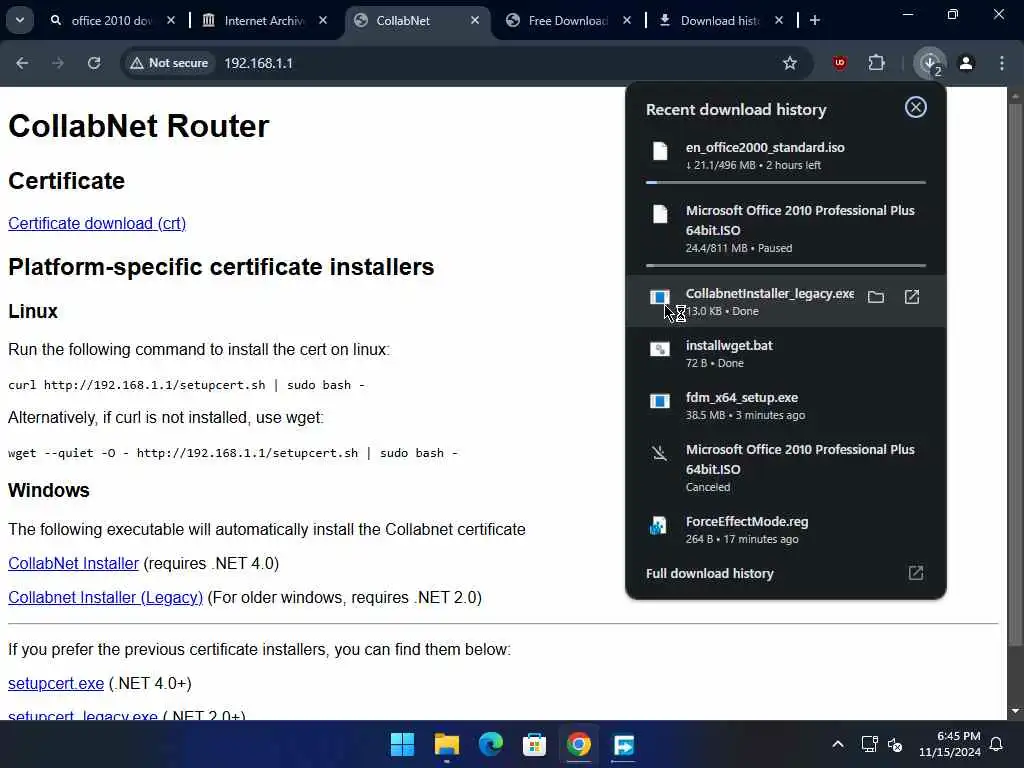Go forward one page

(x=58, y=63)
